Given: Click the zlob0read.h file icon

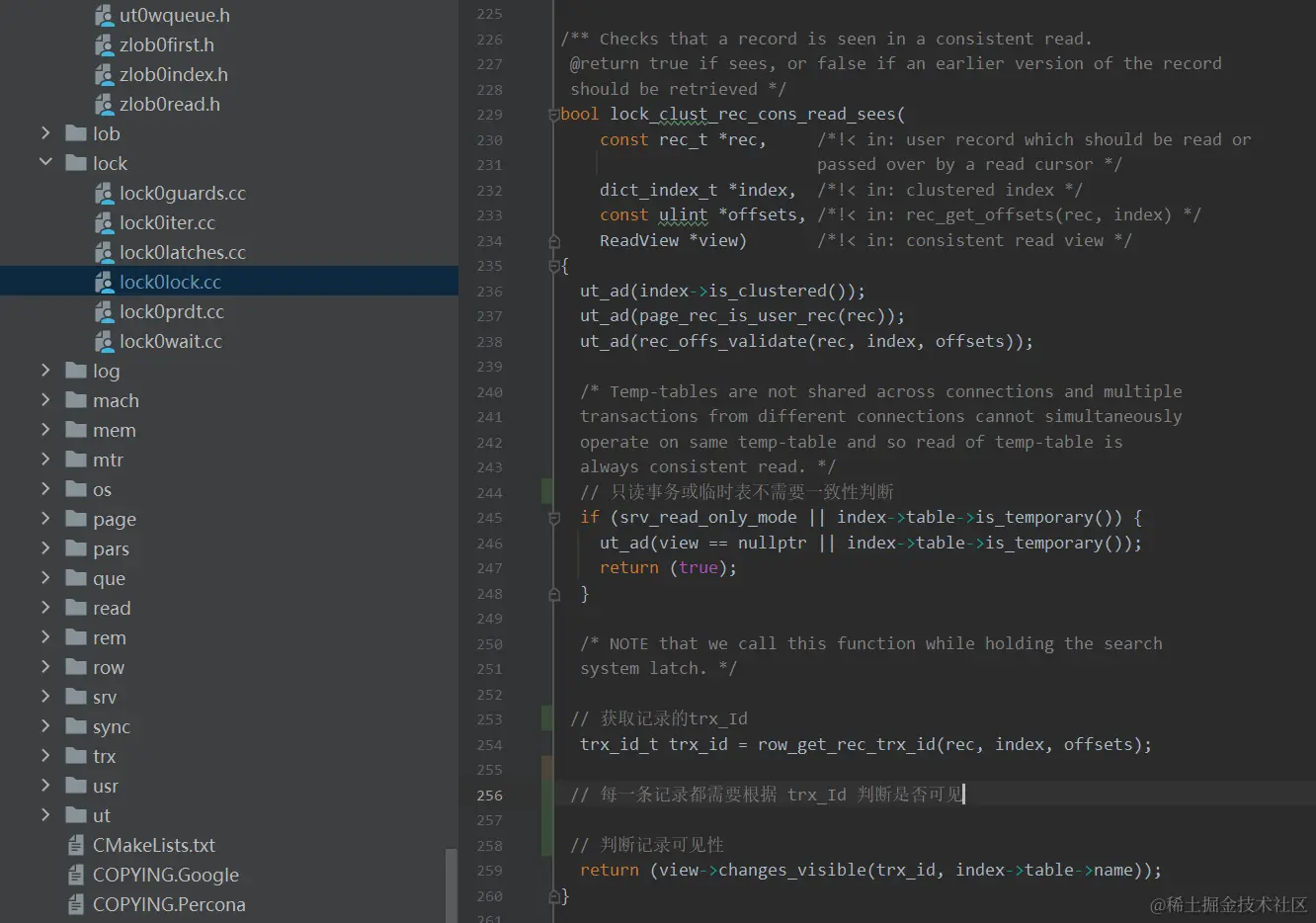Looking at the screenshot, I should tap(104, 104).
